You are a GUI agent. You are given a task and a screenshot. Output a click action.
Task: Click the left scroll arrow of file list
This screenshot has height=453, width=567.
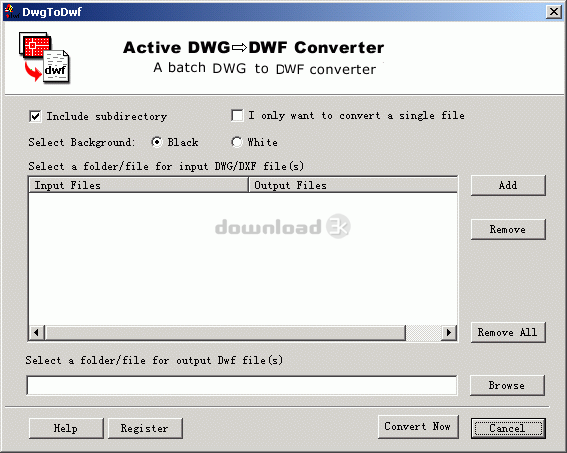[37, 332]
